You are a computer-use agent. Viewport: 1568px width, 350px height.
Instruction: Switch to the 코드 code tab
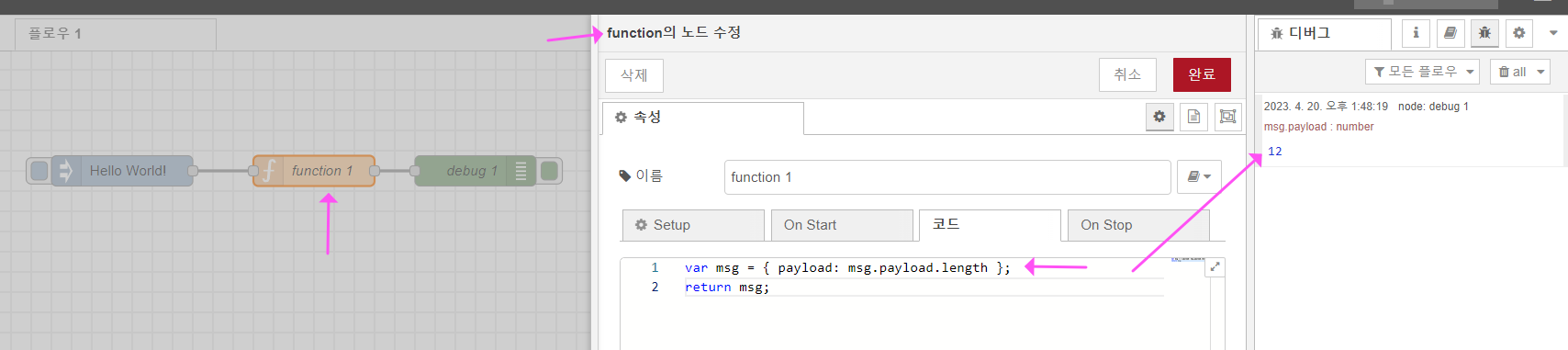991,225
